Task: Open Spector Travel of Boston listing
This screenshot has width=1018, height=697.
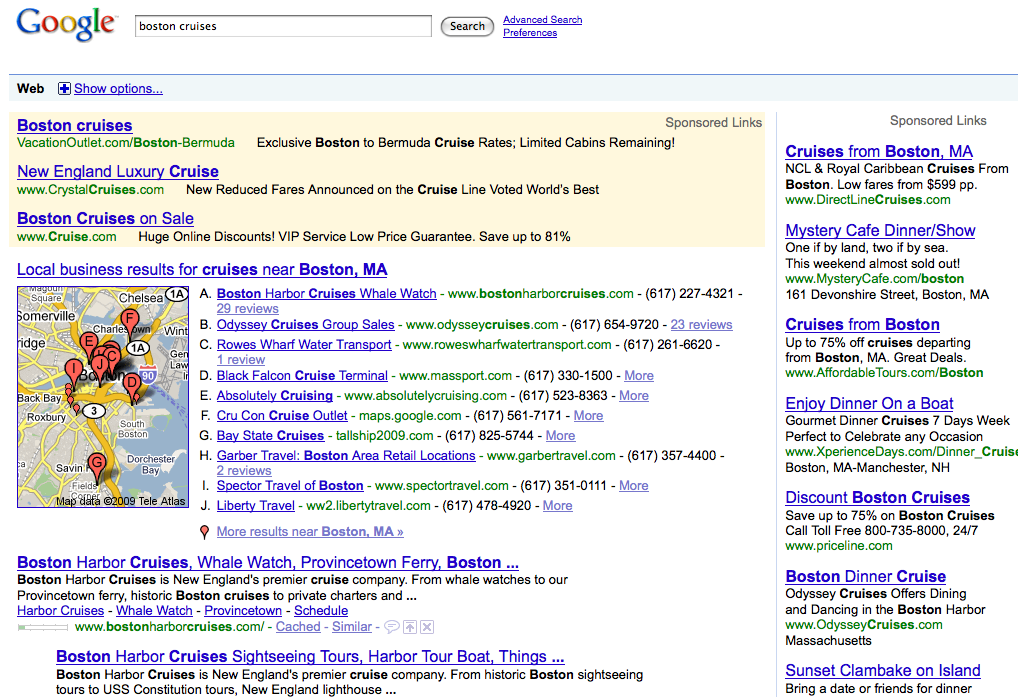Action: 290,486
